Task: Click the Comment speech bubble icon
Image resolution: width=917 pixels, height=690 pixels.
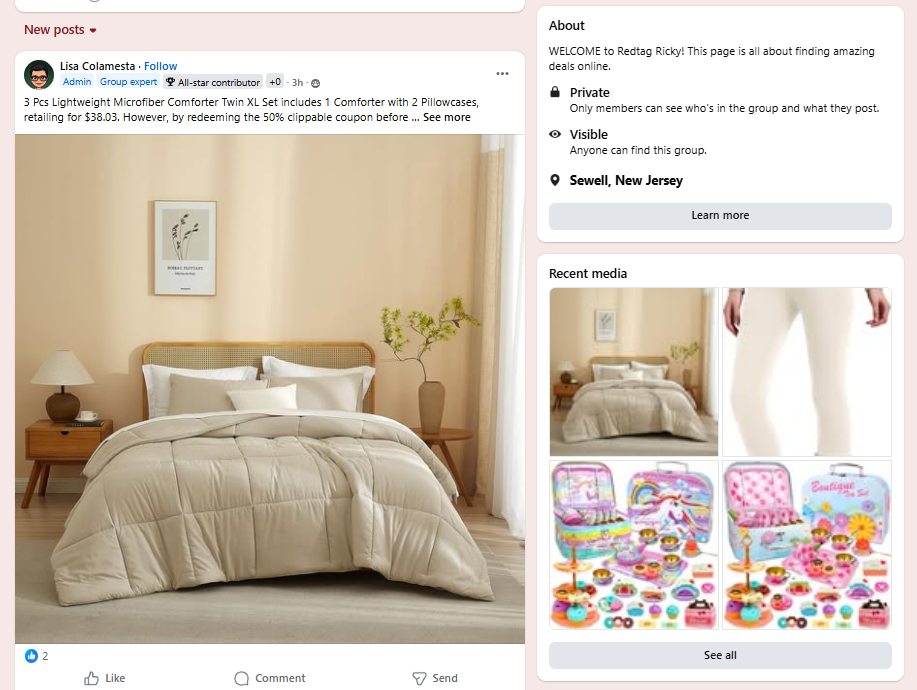Action: 242,678
